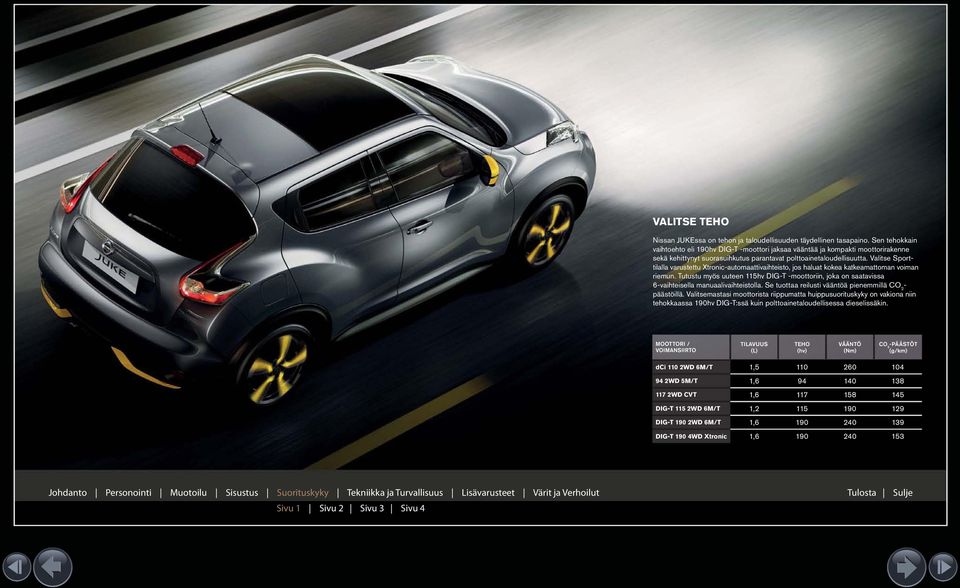Click CO2 value 104 in dCi 110 row

point(898,367)
